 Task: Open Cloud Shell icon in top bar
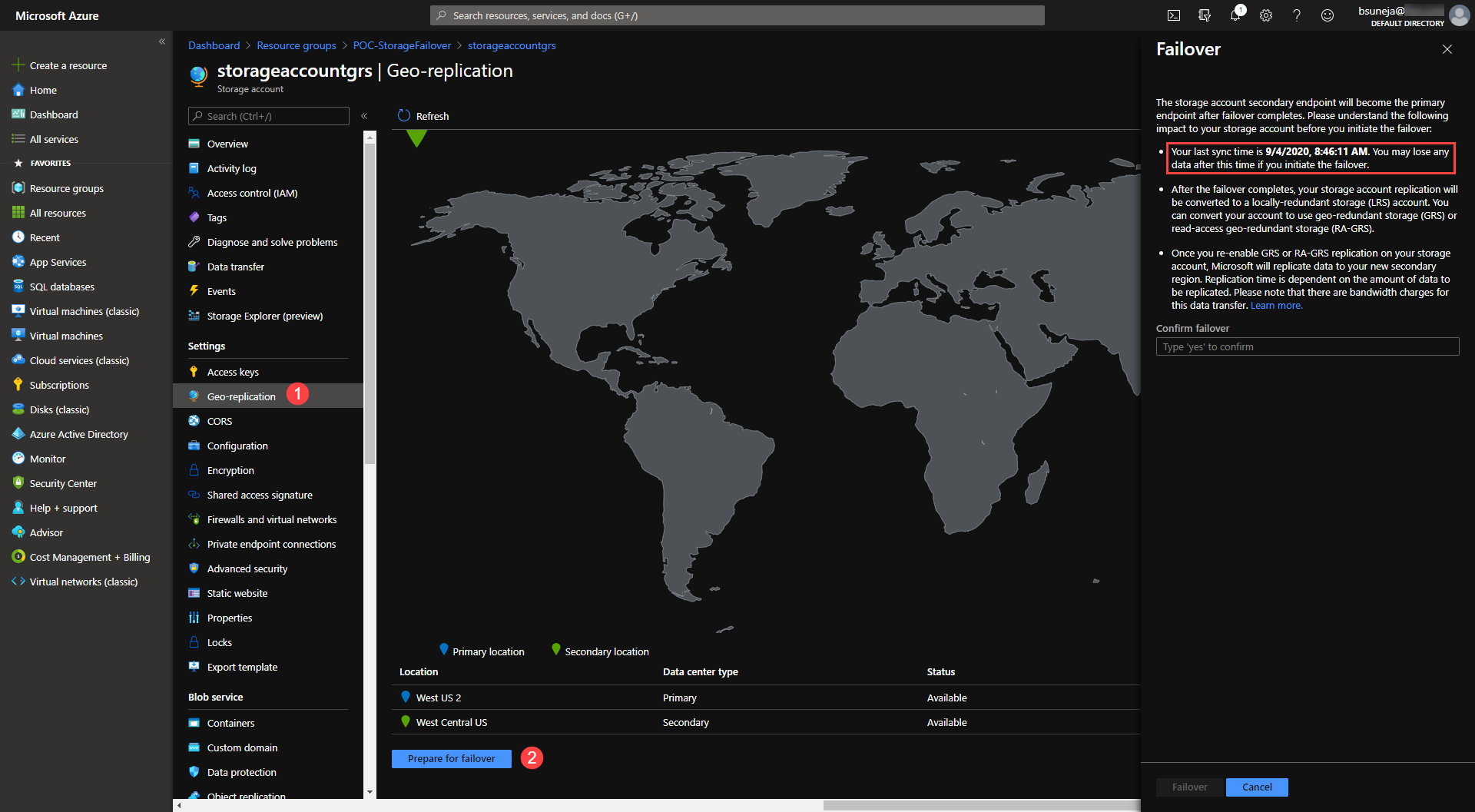[x=1173, y=15]
